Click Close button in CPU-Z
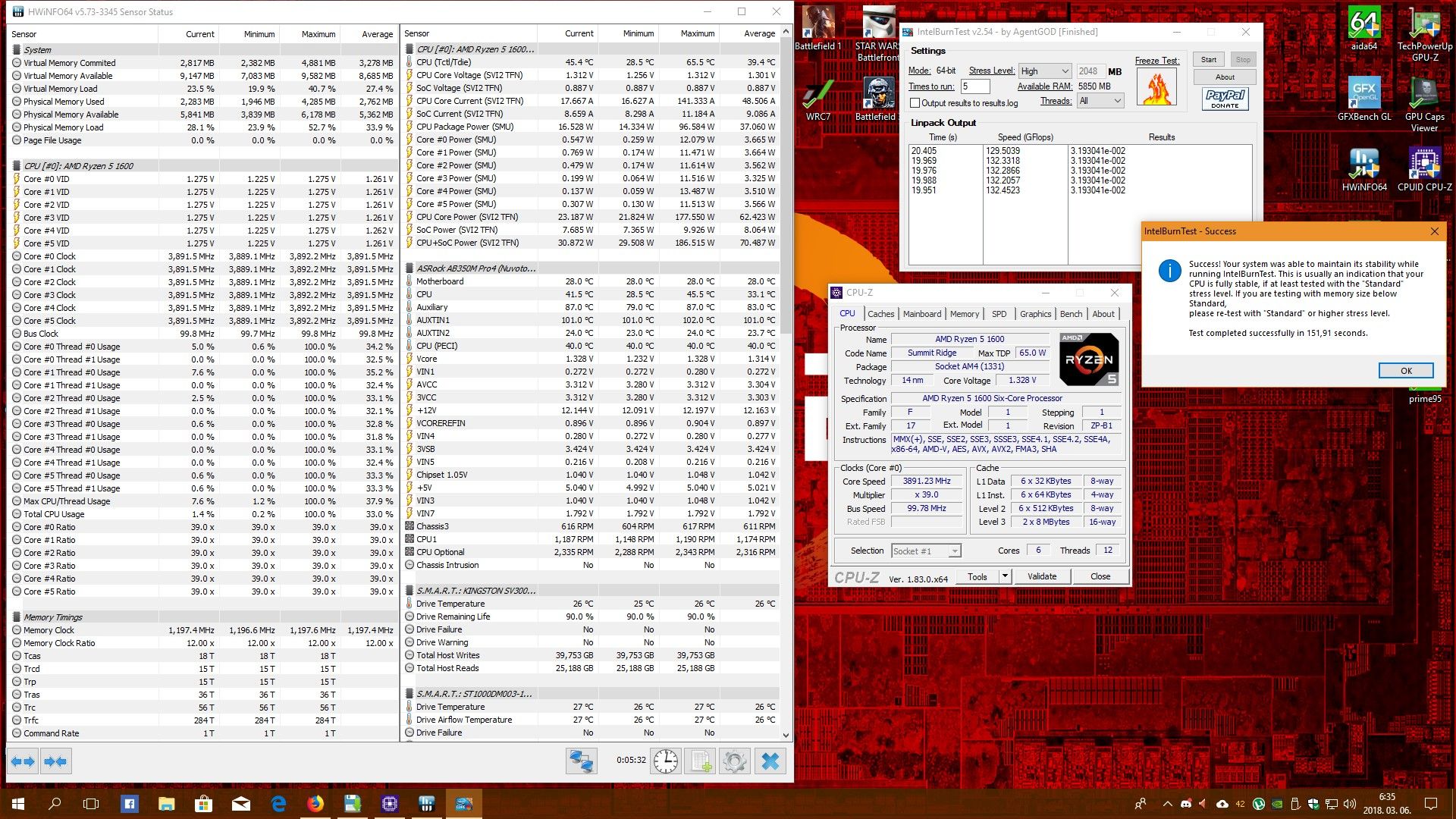Image resolution: width=1456 pixels, height=819 pixels. point(1100,576)
